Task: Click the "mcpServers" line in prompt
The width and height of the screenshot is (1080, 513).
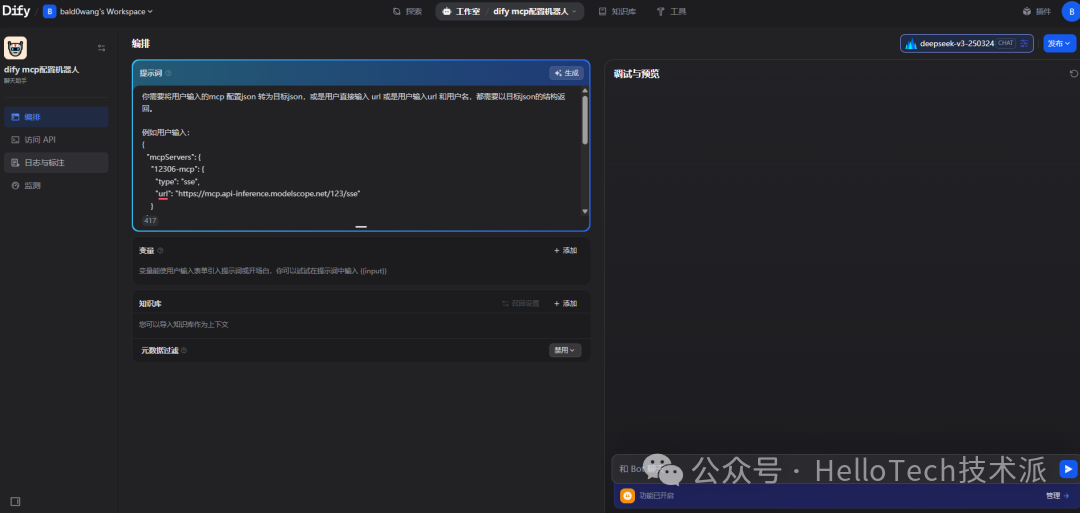Action: click(174, 157)
